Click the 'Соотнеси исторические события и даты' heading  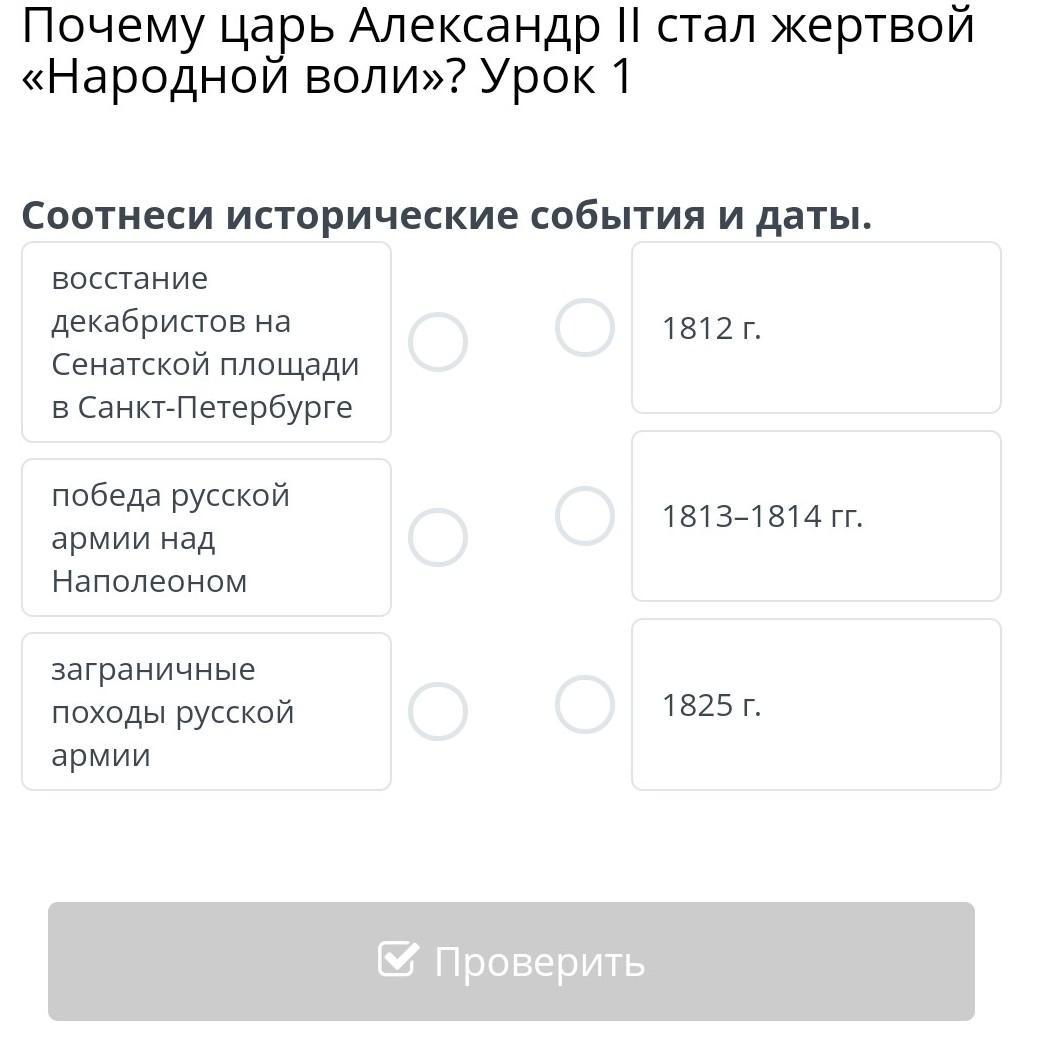click(x=447, y=216)
